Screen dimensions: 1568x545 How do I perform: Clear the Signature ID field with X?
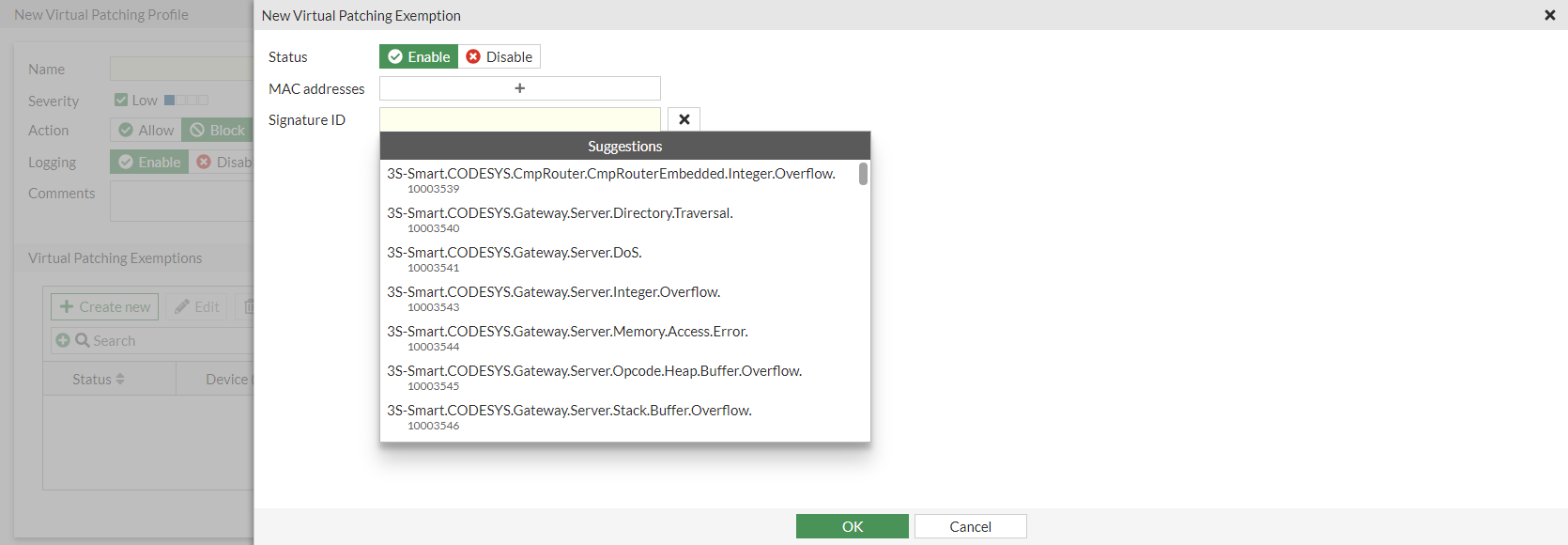684,119
